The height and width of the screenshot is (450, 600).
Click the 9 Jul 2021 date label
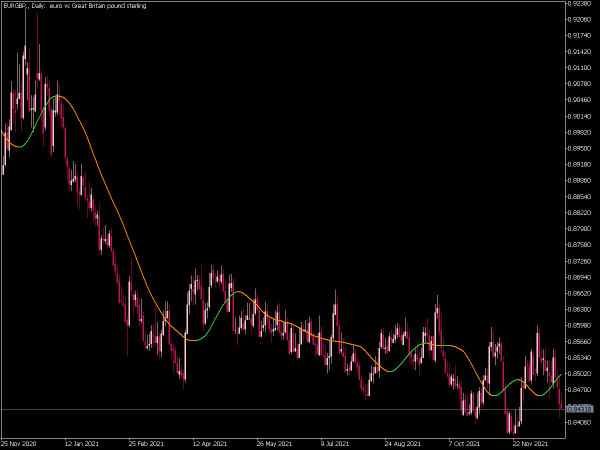336,444
